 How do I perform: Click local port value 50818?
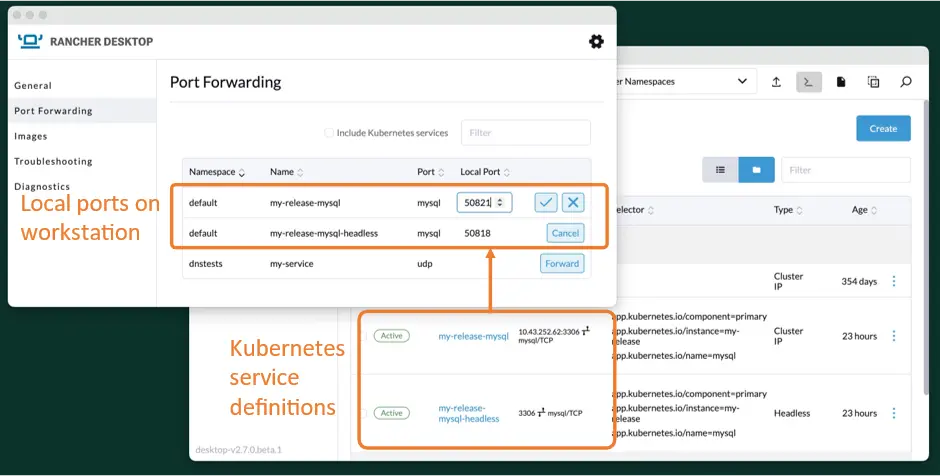click(477, 233)
